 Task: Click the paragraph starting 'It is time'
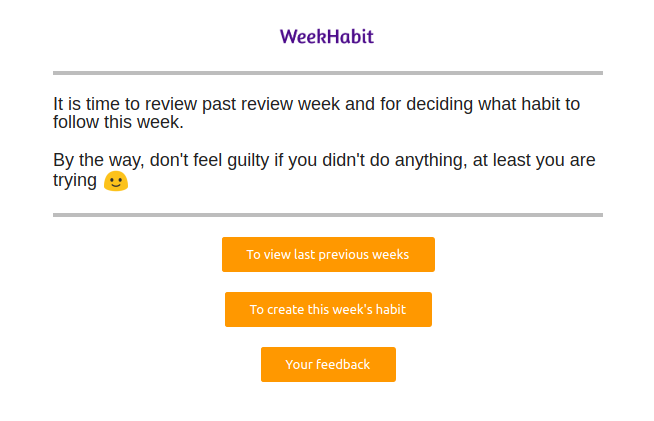pos(317,113)
